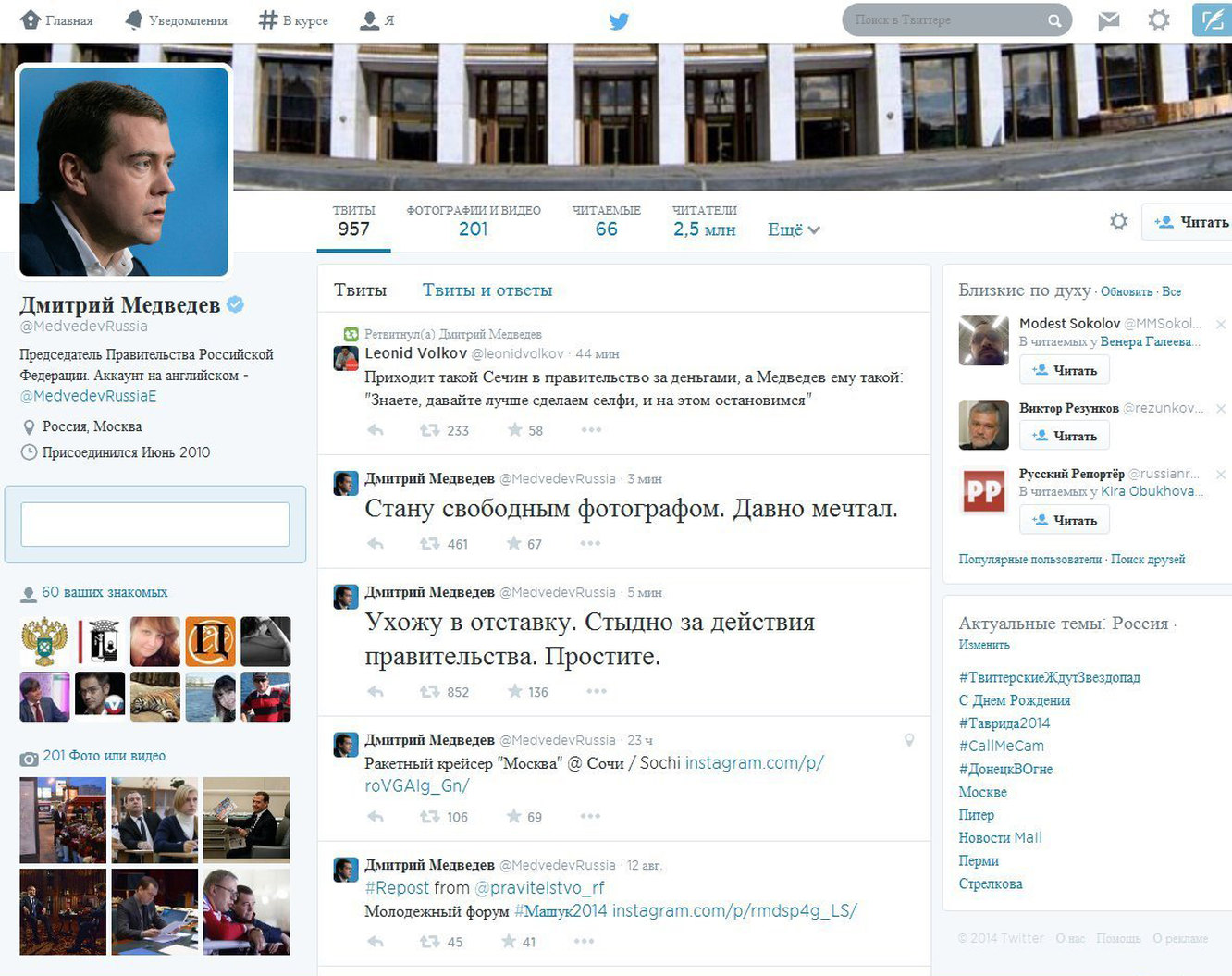Open the direct messages envelope icon
The image size is (1232, 976).
1108,20
